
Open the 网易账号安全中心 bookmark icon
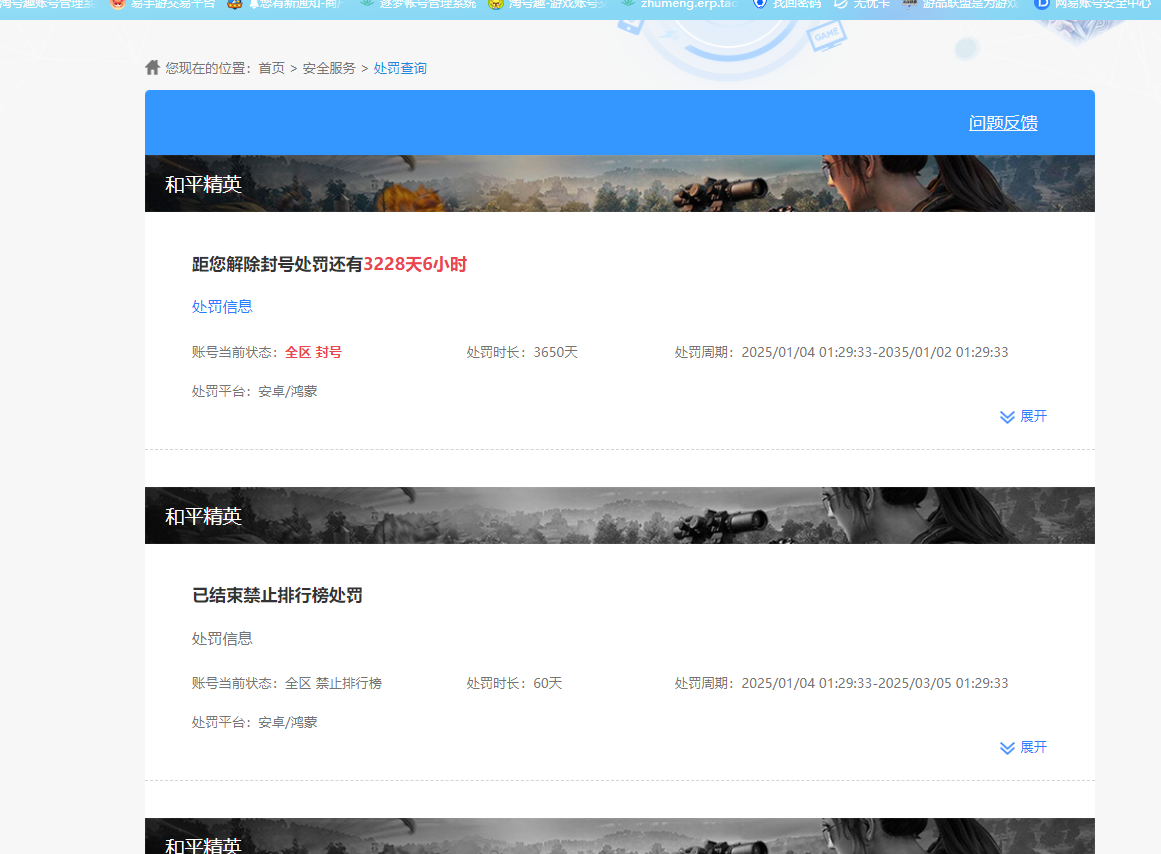[x=1042, y=4]
